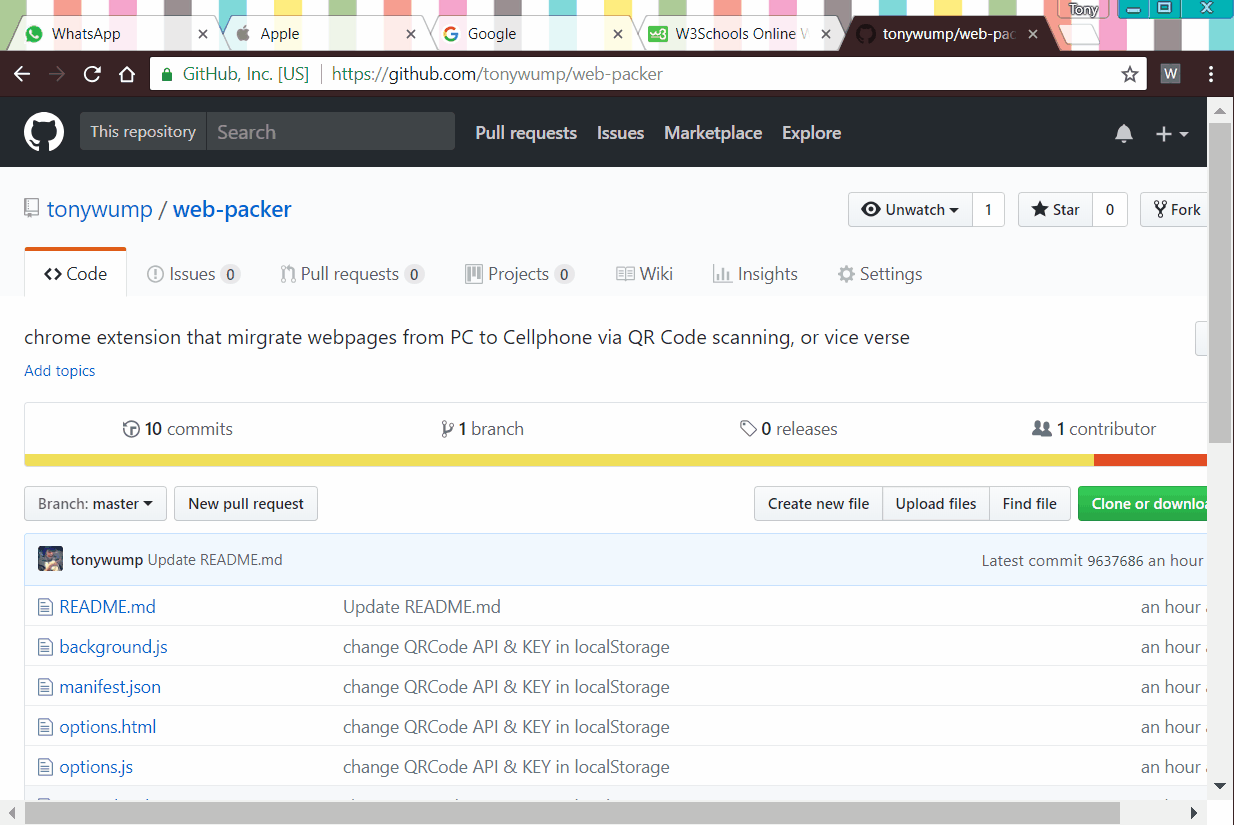Star the web-packer repository
Screen dimensions: 1234x825
pyautogui.click(x=1054, y=209)
